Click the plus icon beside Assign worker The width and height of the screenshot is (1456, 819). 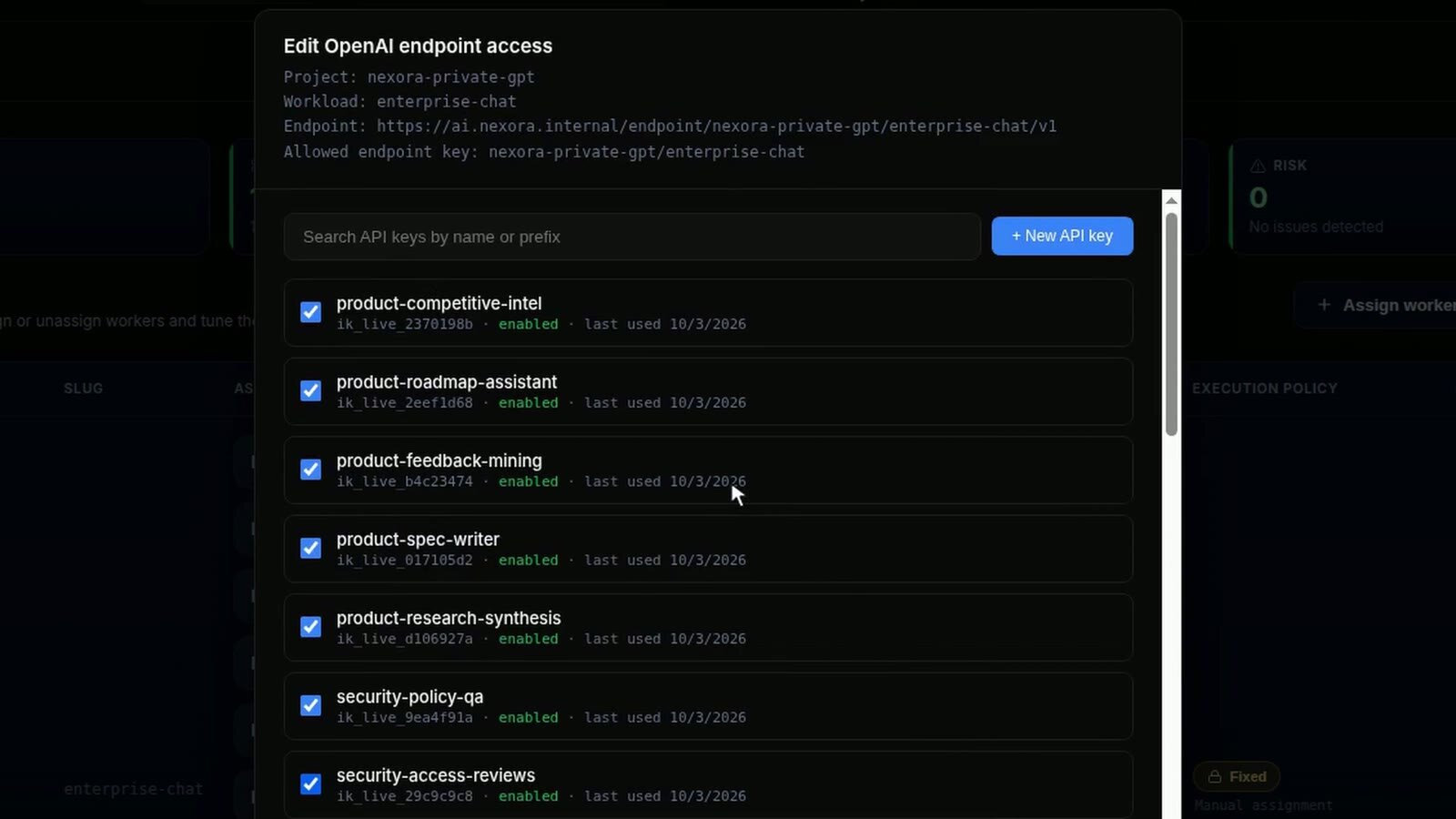coord(1324,305)
